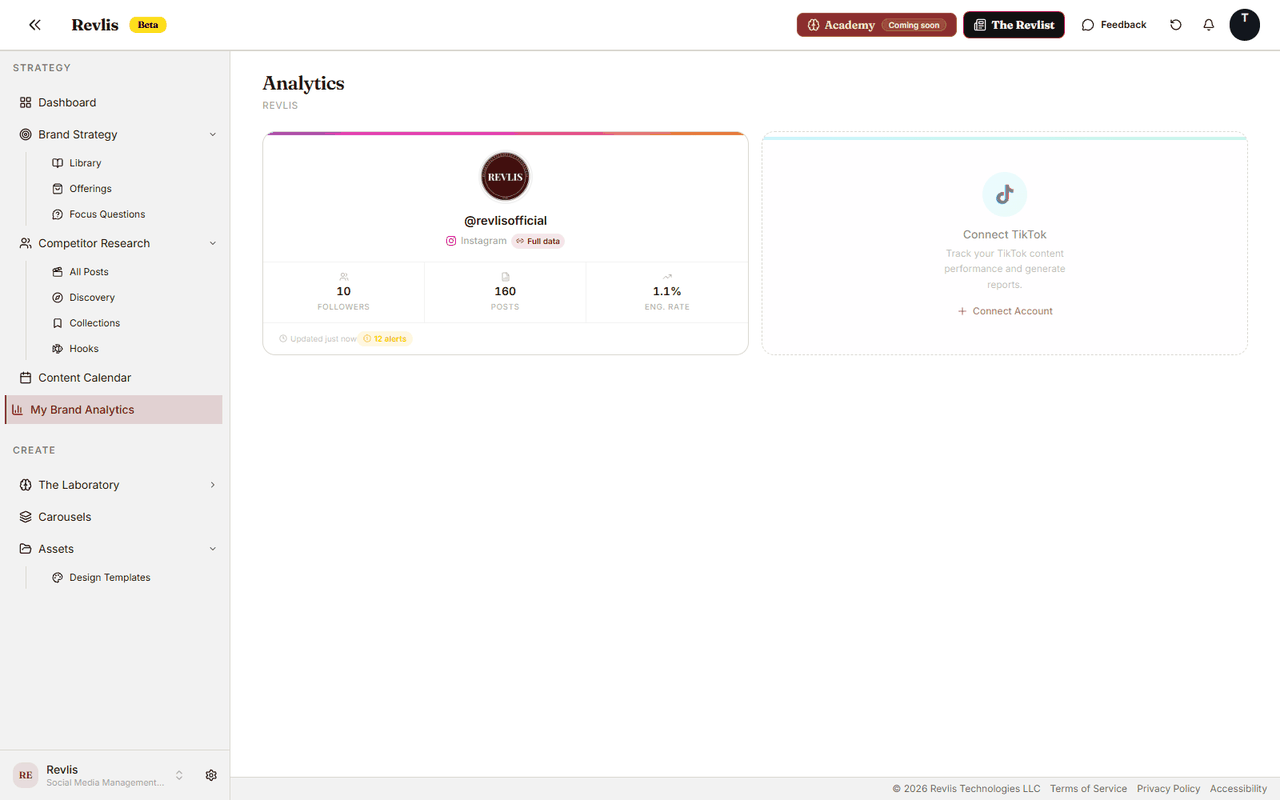The width and height of the screenshot is (1280, 800).
Task: Click the 1.1% Eng. Rate stat
Action: pos(667,293)
